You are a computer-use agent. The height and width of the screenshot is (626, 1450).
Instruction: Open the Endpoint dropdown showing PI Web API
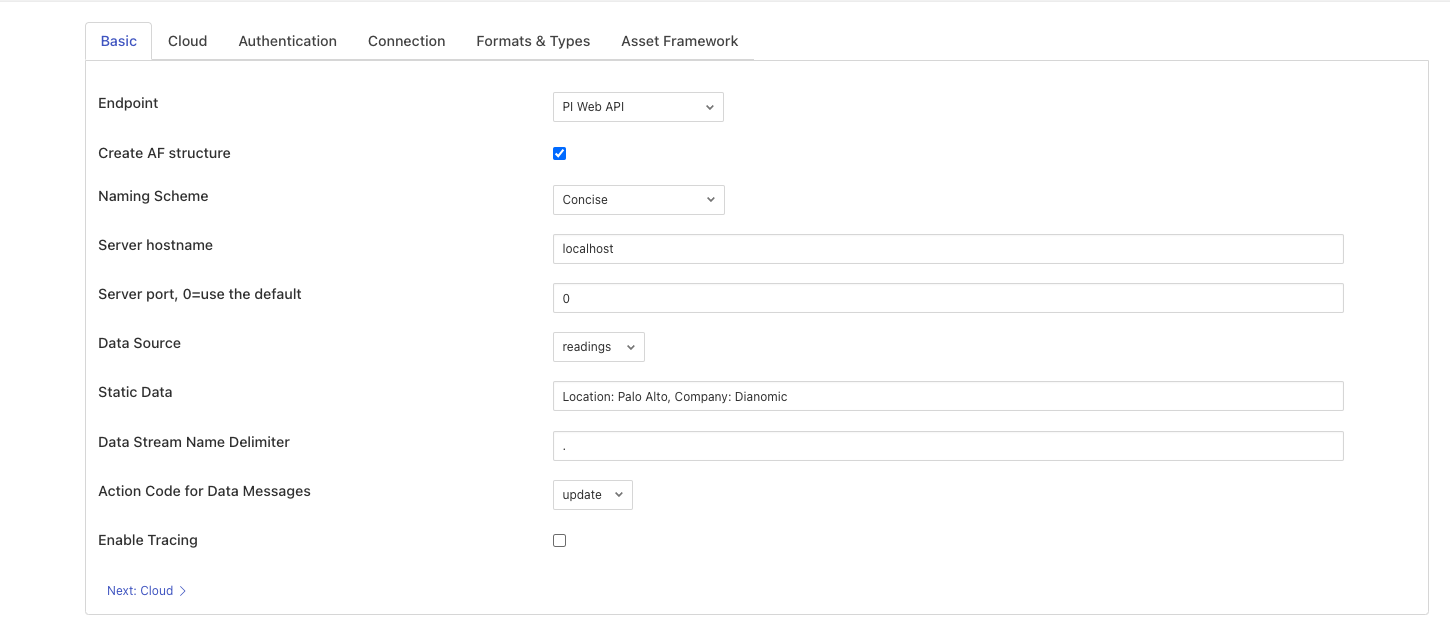[637, 107]
